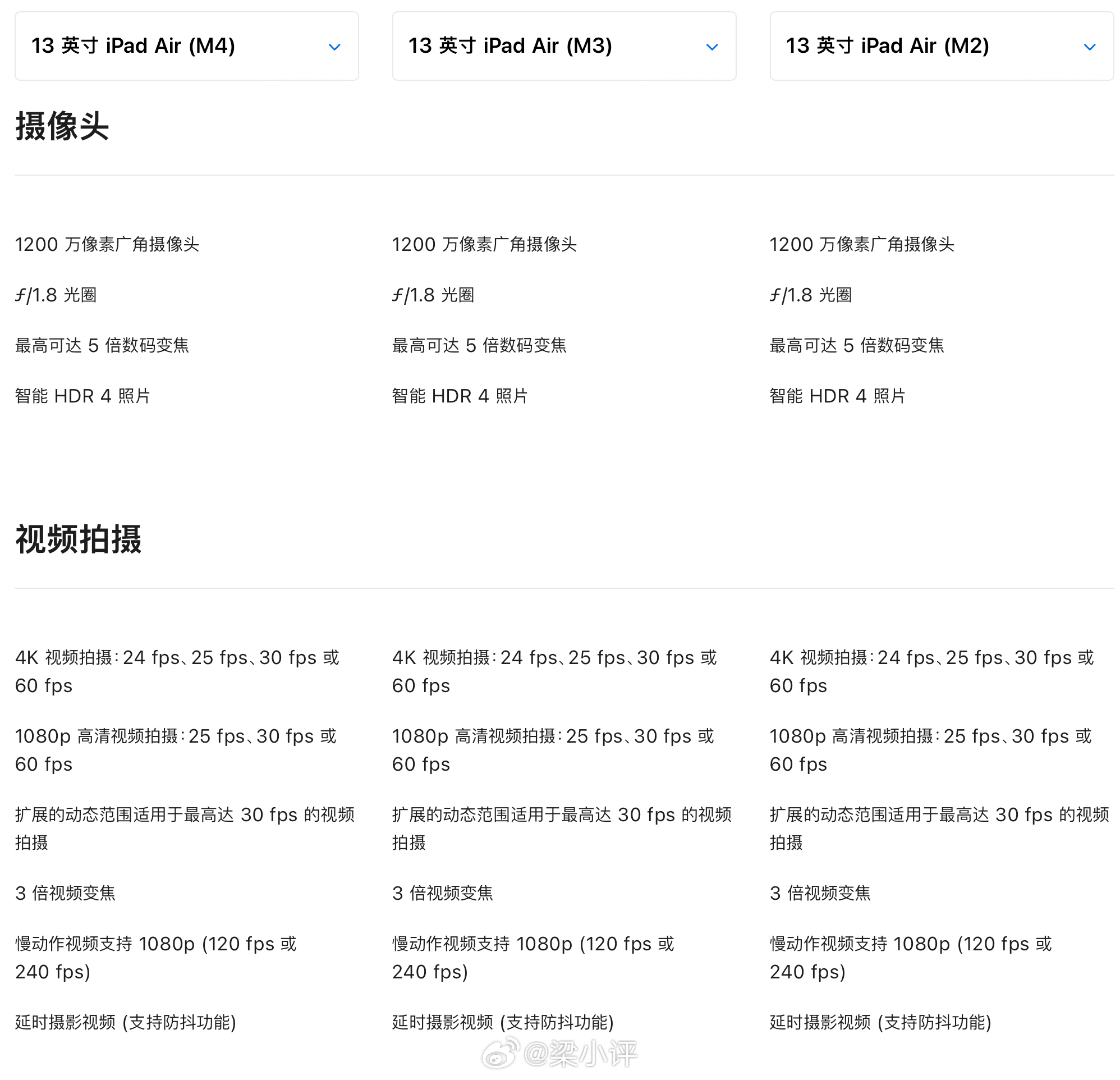Click the 视频拍摄 section heading
1120x1080 pixels.
(x=79, y=538)
